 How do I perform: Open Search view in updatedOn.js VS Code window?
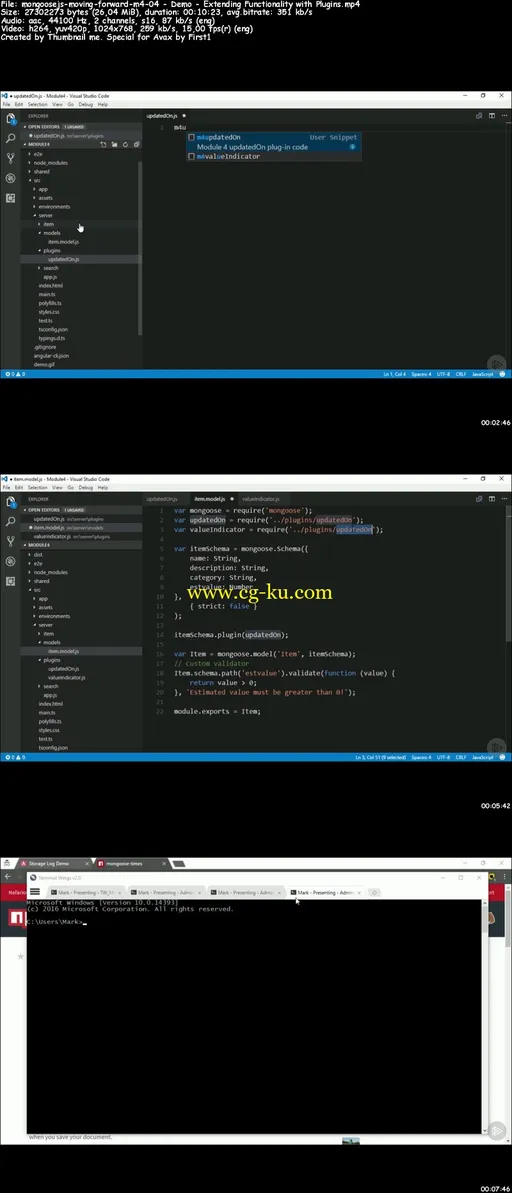(x=10, y=138)
